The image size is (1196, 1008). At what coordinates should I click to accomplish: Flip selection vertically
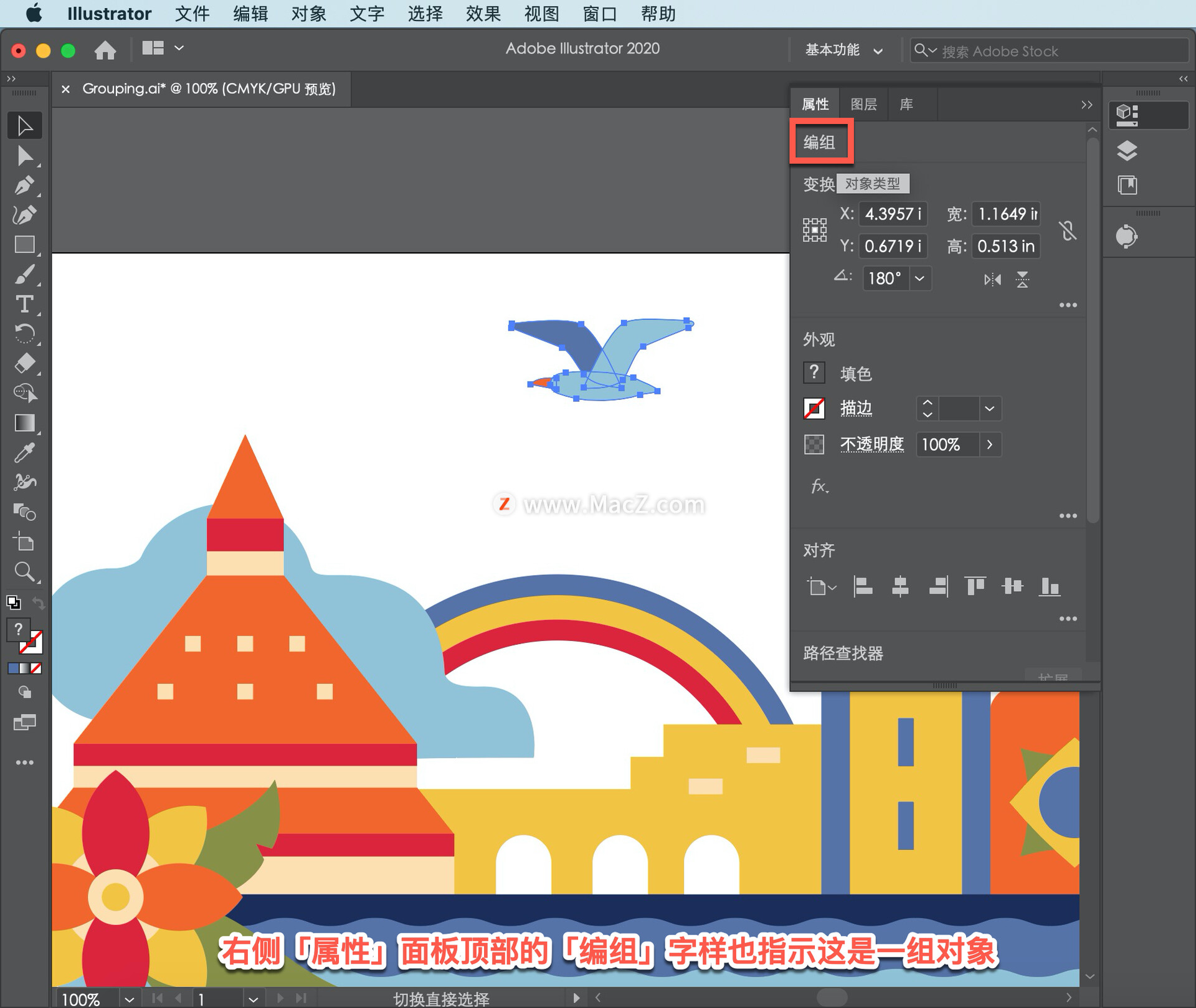pyautogui.click(x=1022, y=280)
